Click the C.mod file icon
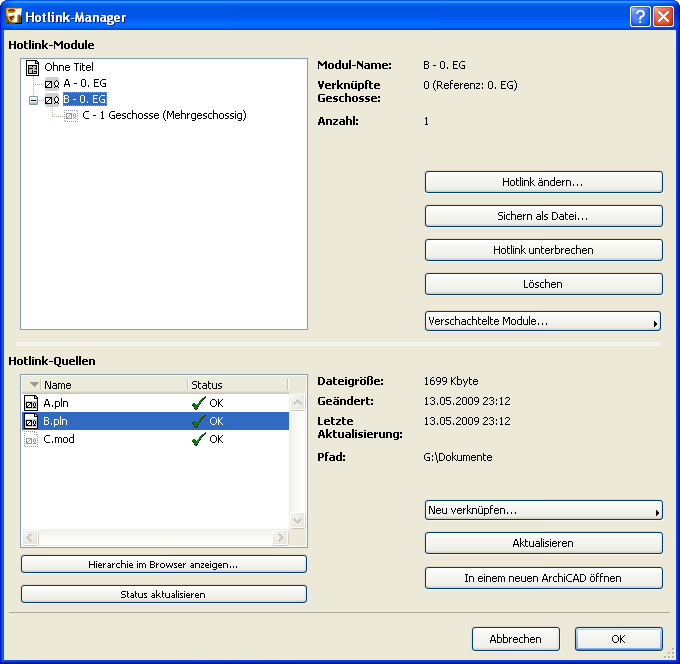Screen dimensions: 680x664 [31, 439]
